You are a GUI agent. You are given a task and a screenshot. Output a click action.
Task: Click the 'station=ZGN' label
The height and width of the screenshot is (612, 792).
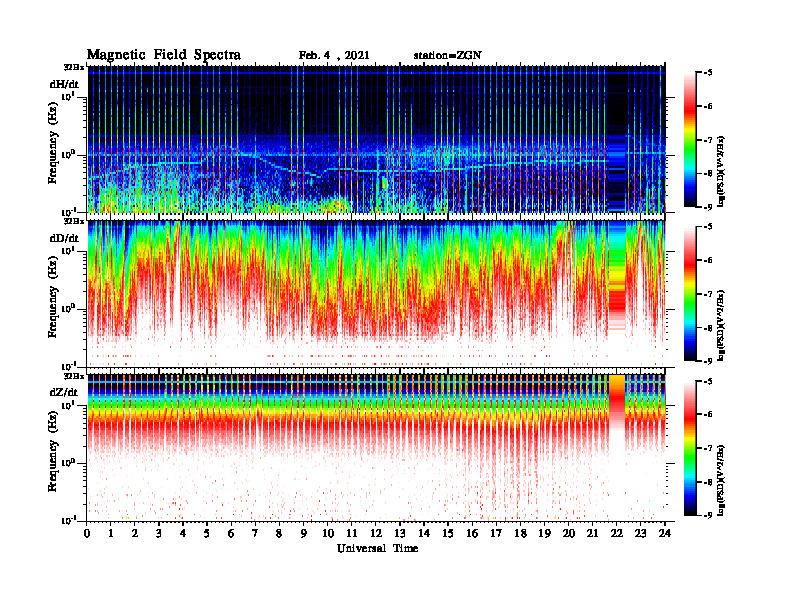(x=448, y=56)
